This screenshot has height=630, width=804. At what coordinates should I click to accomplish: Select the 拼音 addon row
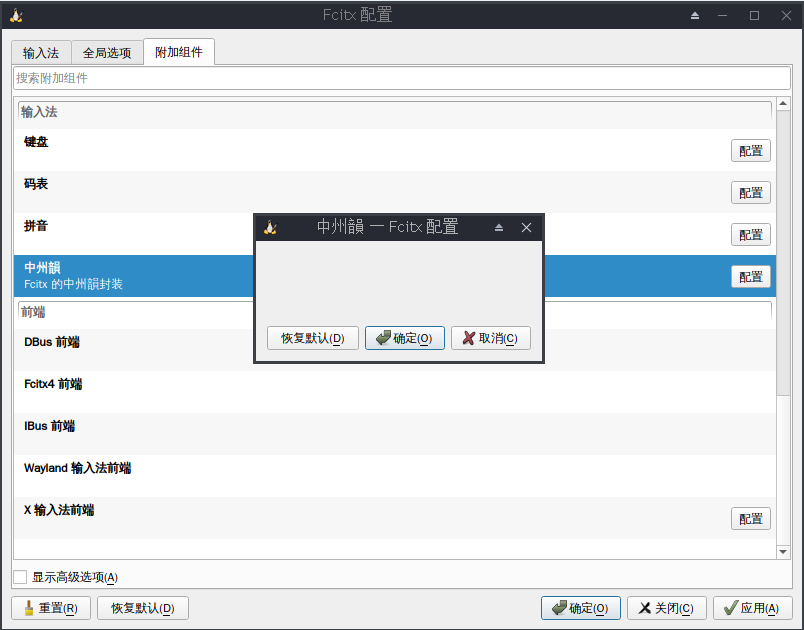click(x=395, y=234)
